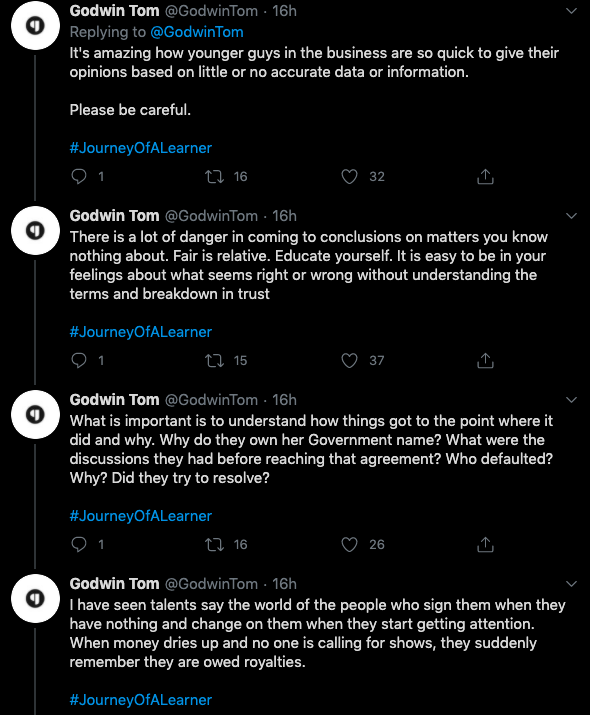Viewport: 590px width, 715px height.
Task: Open the @GodwinTom link after 'Replying to'
Action: (x=197, y=32)
